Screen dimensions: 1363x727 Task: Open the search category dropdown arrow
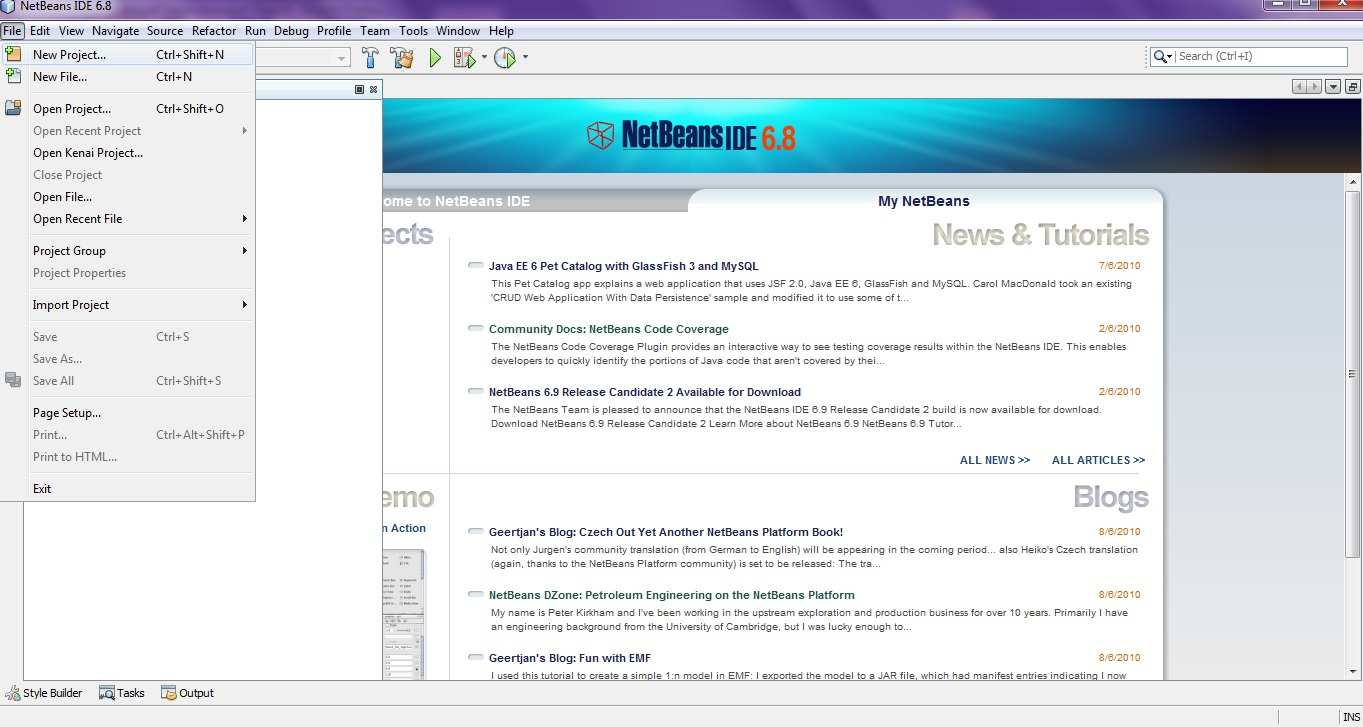[x=1169, y=57]
